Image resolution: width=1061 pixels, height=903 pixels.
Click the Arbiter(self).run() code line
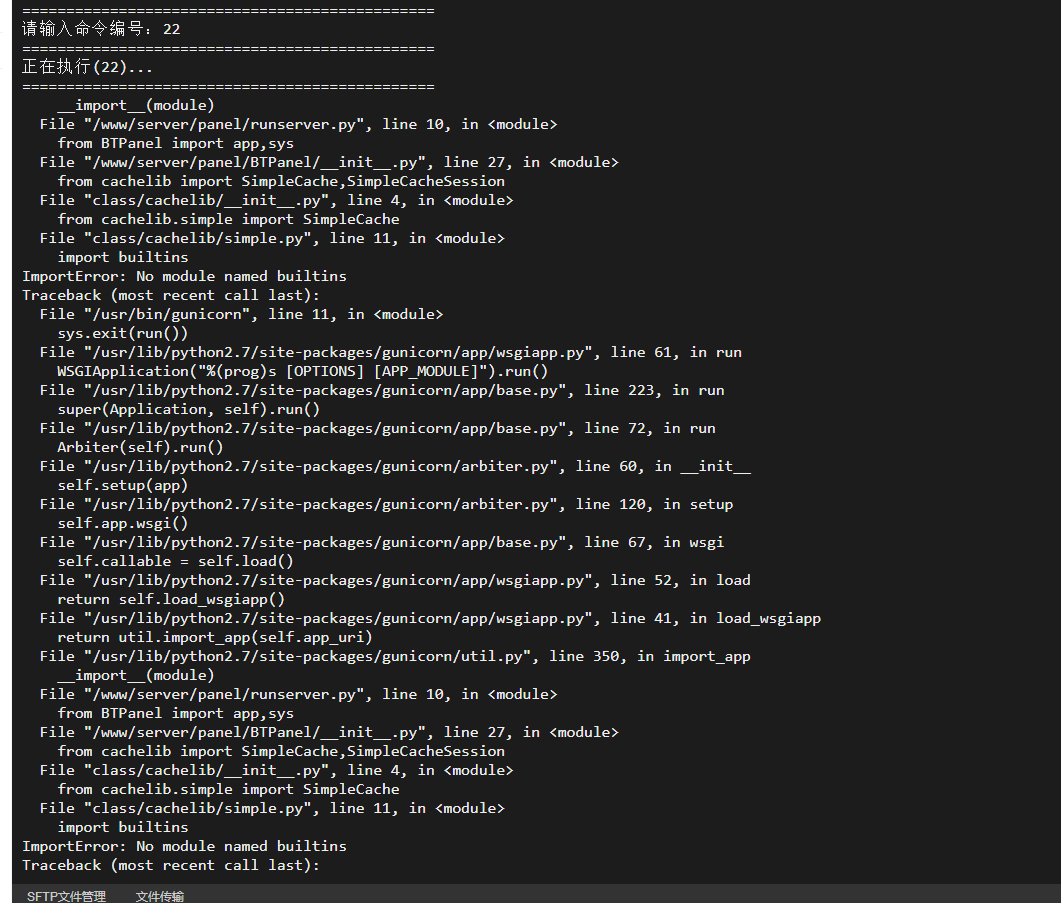(x=140, y=447)
